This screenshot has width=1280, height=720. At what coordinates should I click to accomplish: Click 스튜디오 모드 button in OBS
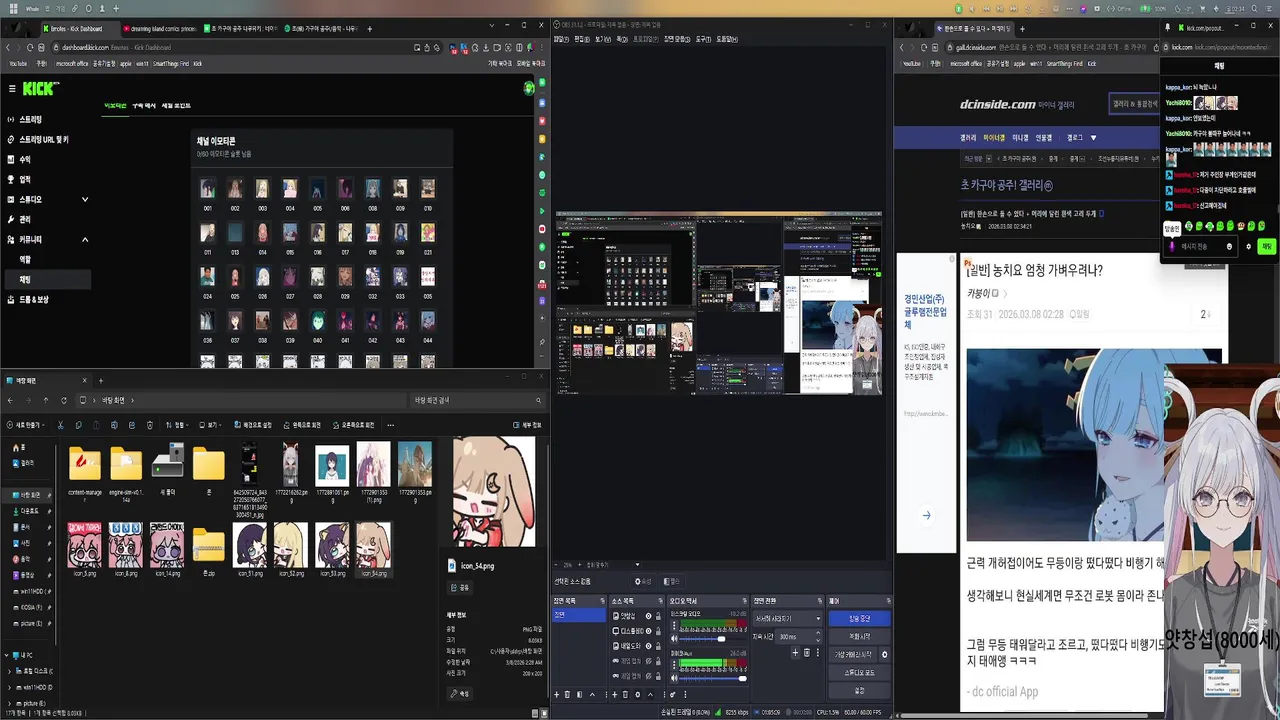click(860, 672)
